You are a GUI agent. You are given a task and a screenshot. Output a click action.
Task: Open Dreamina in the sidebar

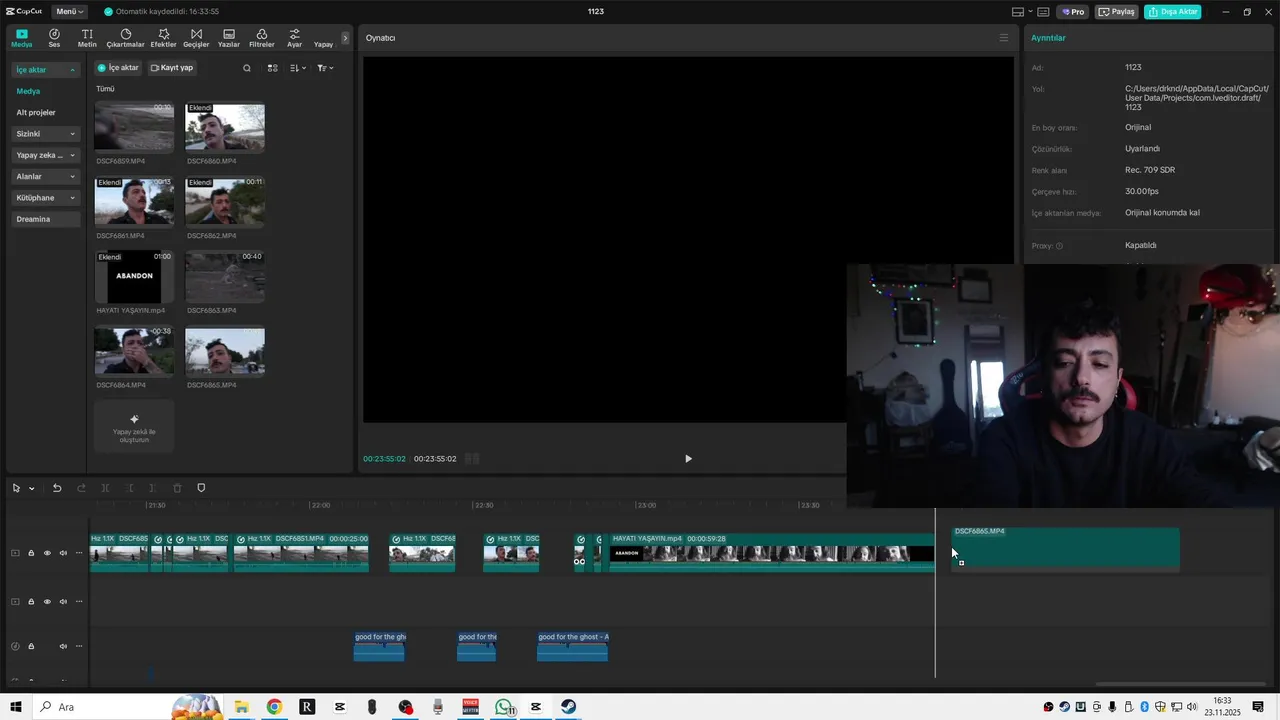pyautogui.click(x=45, y=219)
